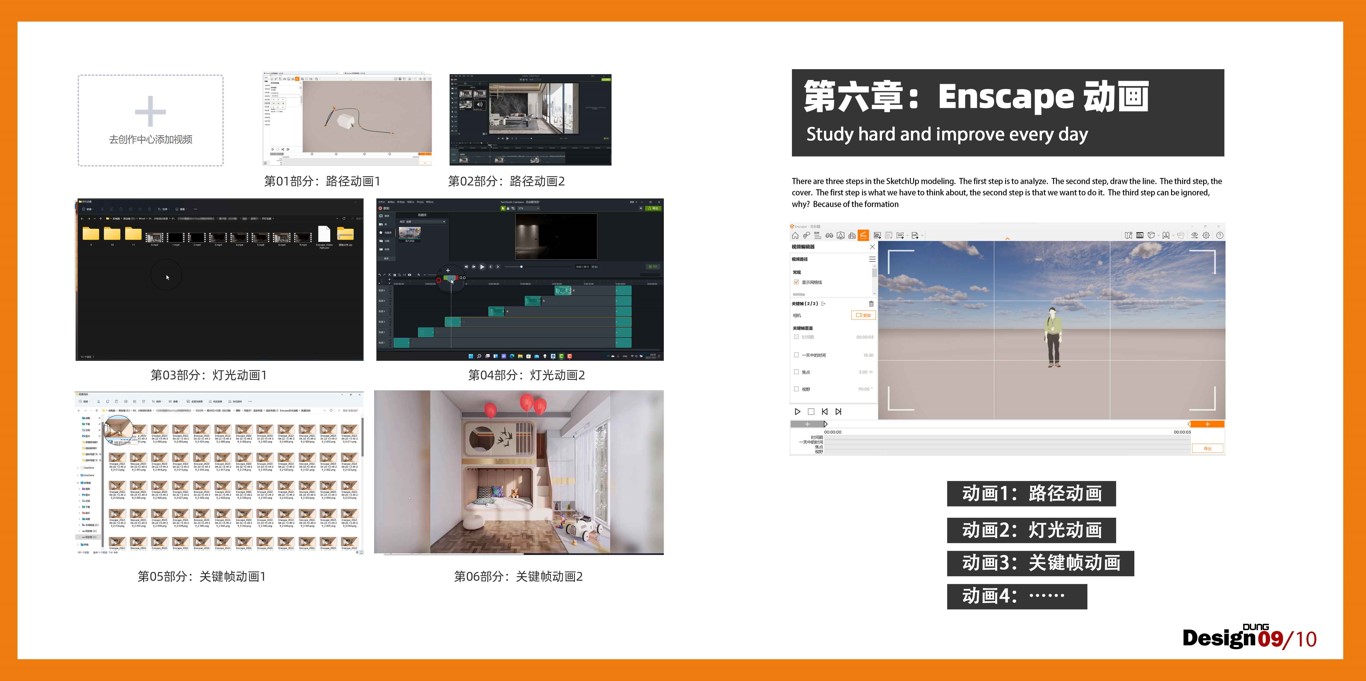Enable the keyframe checkbox with value 12:00
This screenshot has width=1366, height=681.
click(797, 355)
